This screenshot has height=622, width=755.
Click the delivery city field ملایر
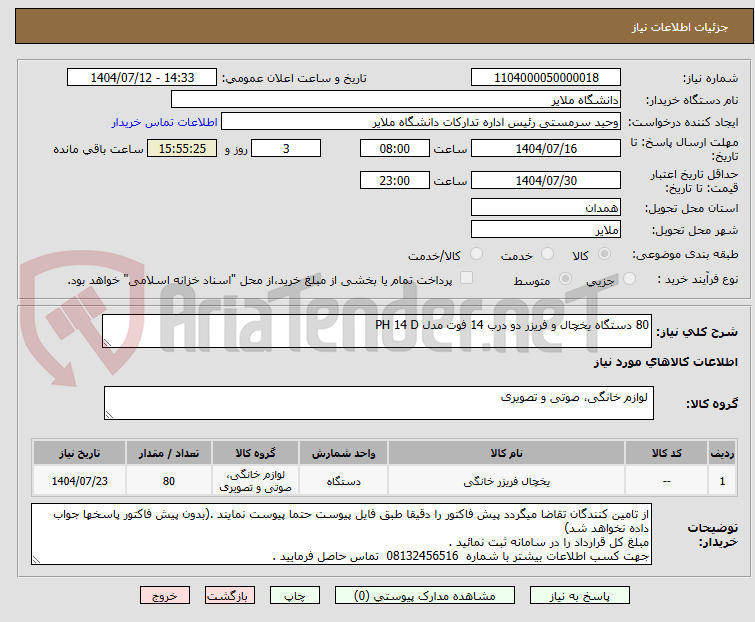point(546,230)
